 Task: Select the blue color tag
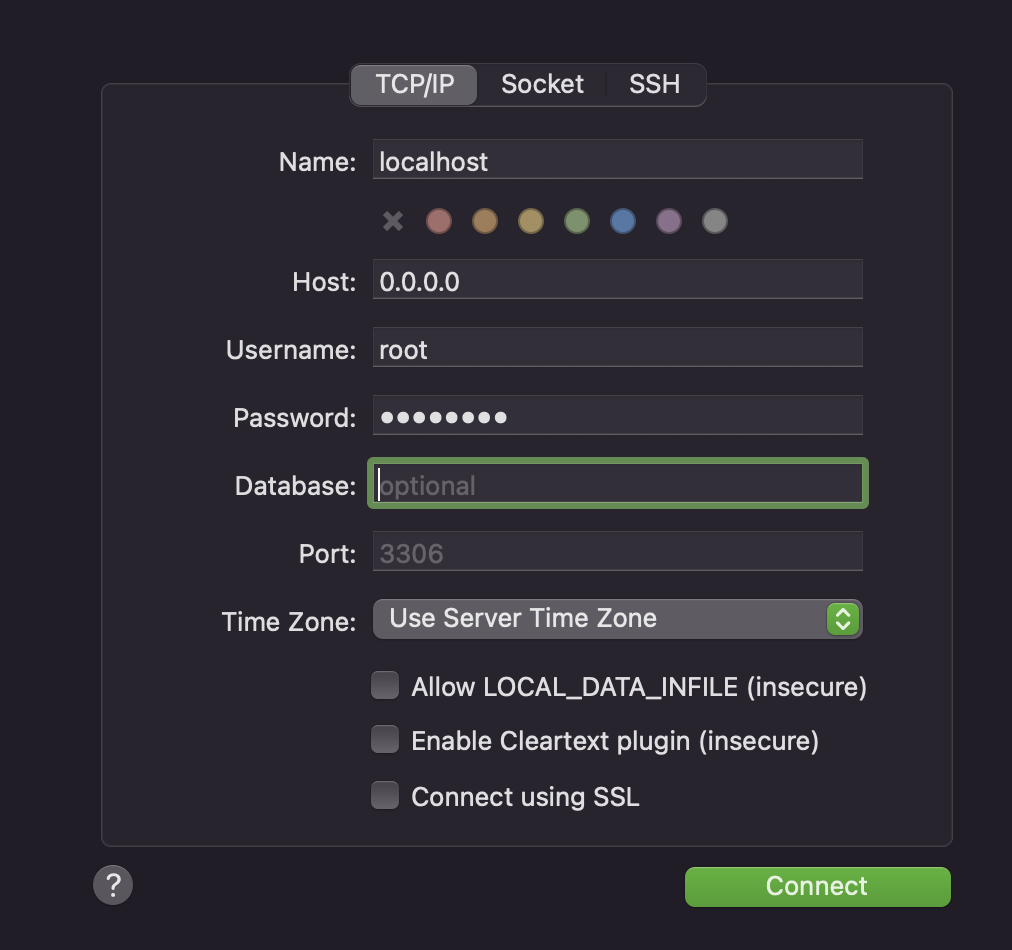(623, 221)
